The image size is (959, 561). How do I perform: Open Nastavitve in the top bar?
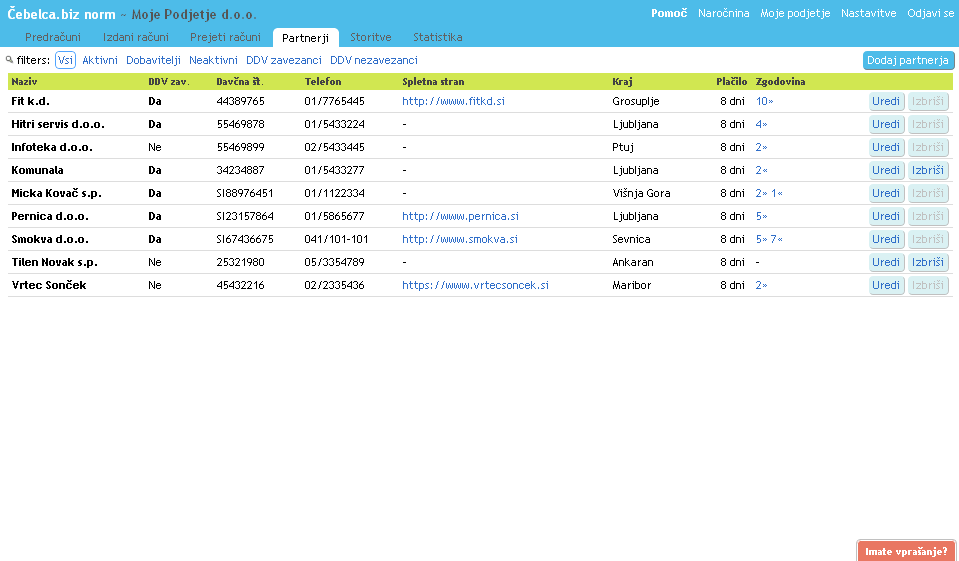click(868, 14)
